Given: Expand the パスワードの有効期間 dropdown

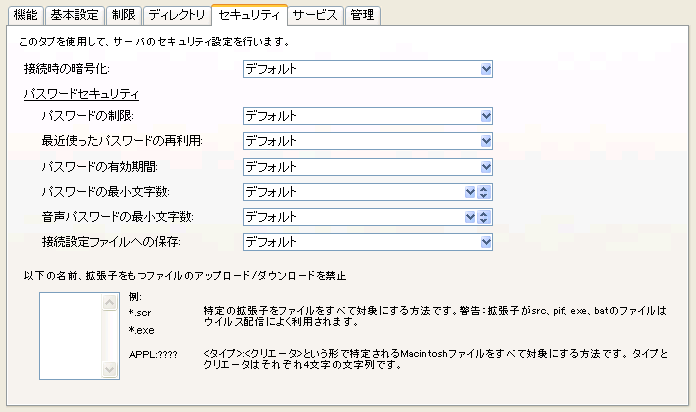Looking at the screenshot, I should coord(486,166).
